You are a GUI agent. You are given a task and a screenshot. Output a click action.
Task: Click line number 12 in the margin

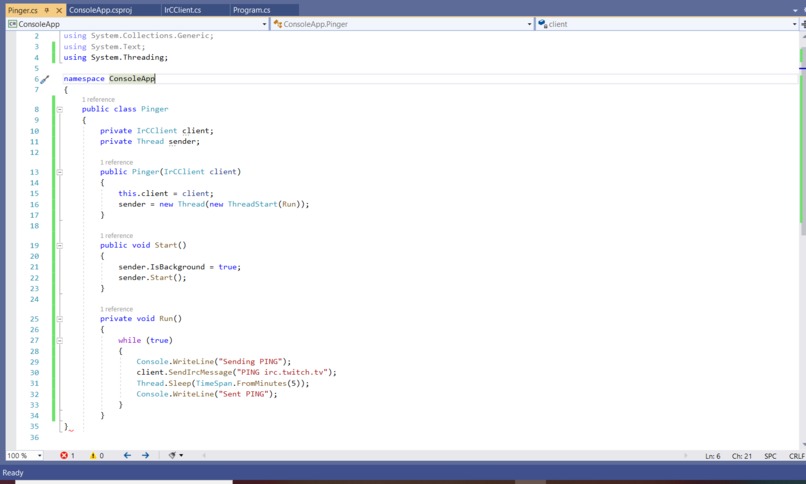coord(34,153)
